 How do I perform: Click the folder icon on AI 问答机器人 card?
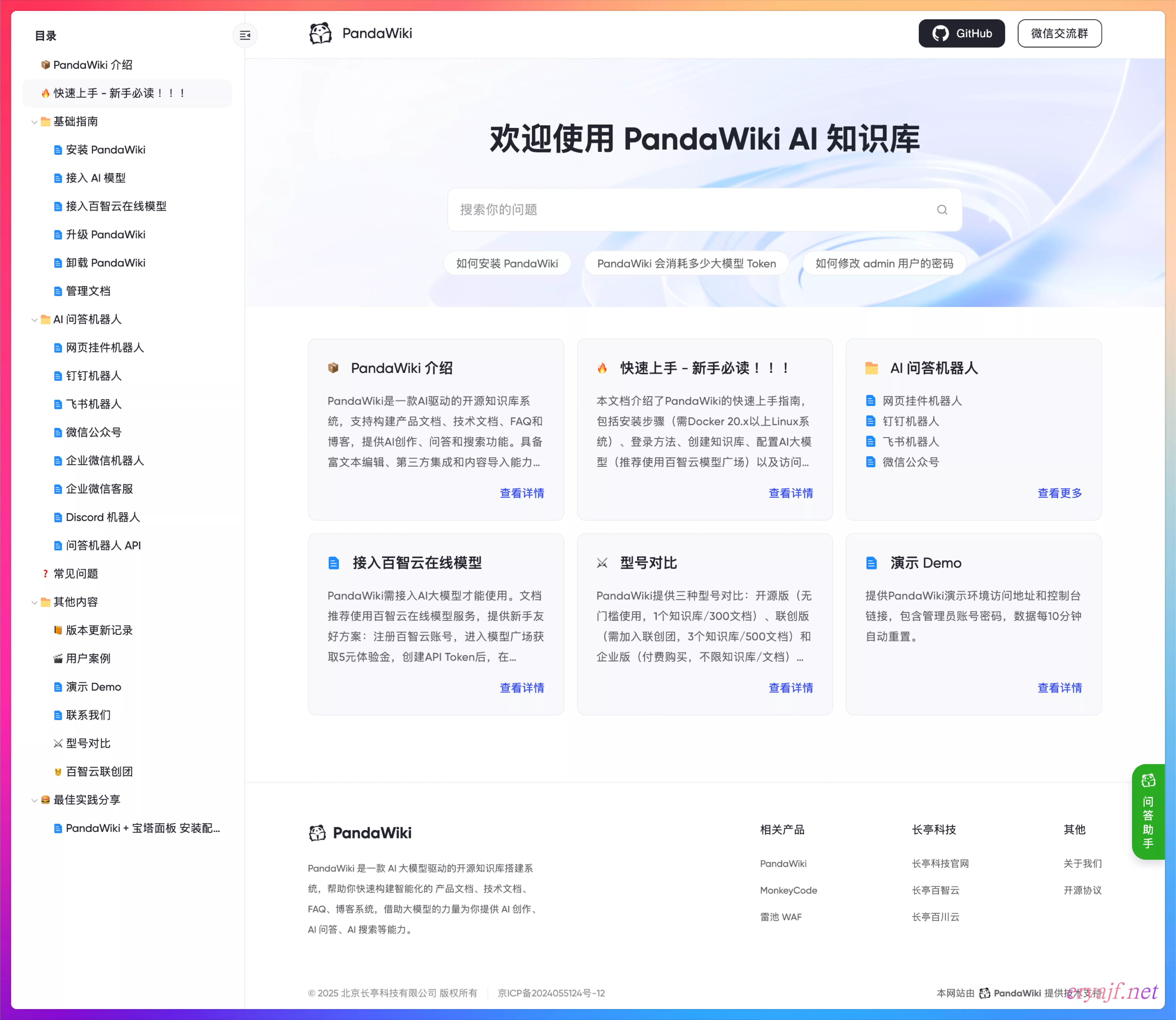click(871, 368)
